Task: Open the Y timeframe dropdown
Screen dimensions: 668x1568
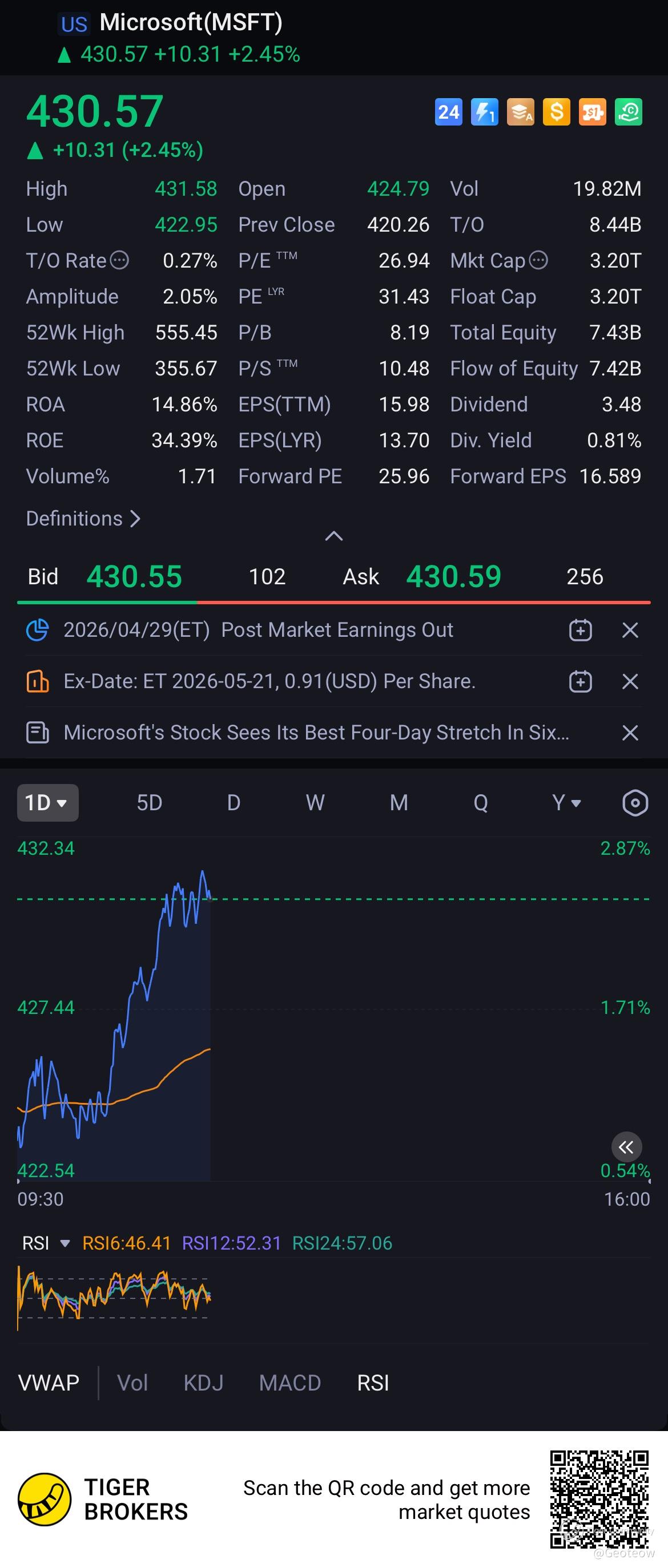Action: tap(566, 803)
